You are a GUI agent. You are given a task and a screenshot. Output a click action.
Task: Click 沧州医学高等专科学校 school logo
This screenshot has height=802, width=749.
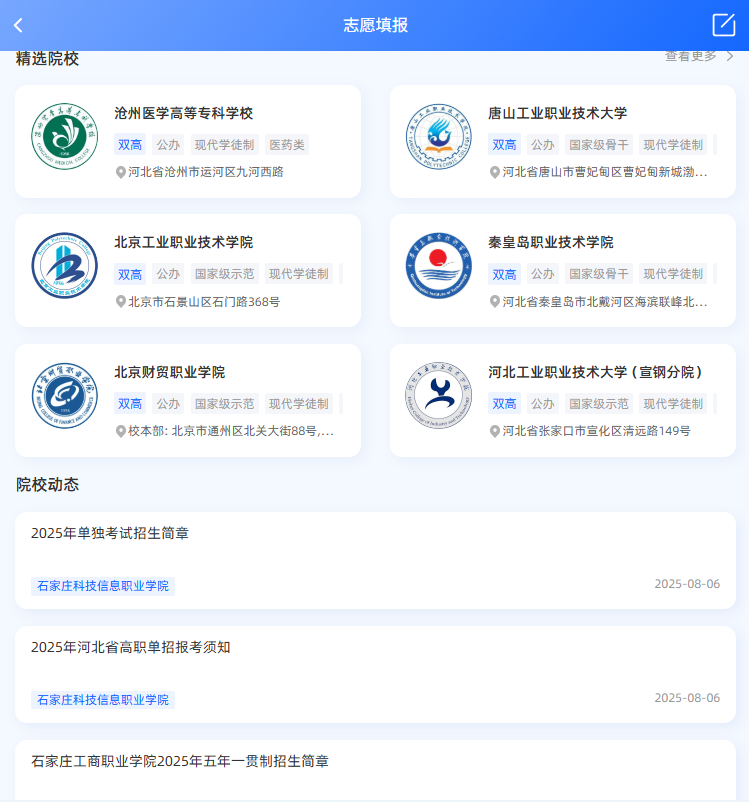point(64,137)
